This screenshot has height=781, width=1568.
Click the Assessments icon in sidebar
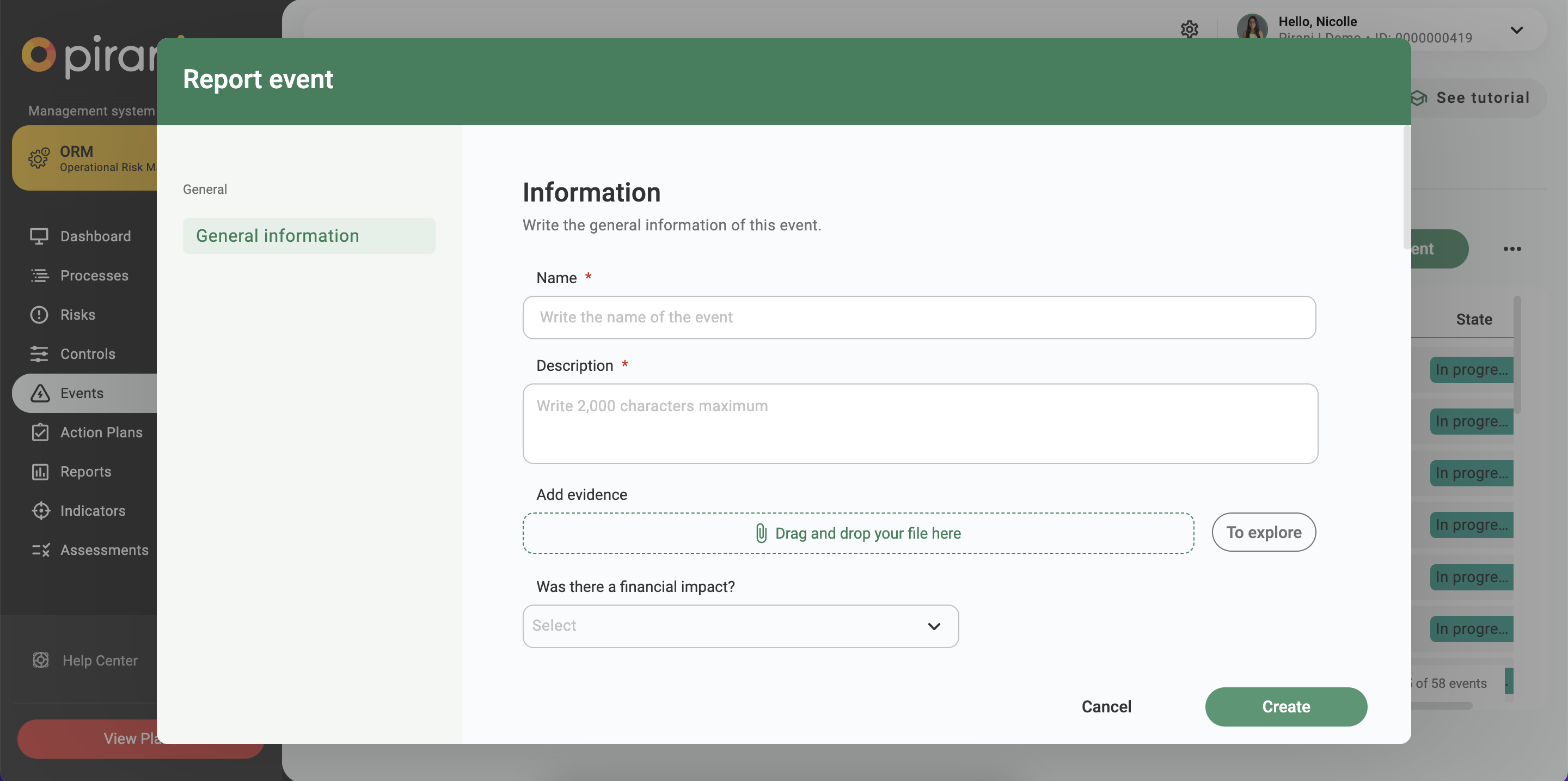41,550
